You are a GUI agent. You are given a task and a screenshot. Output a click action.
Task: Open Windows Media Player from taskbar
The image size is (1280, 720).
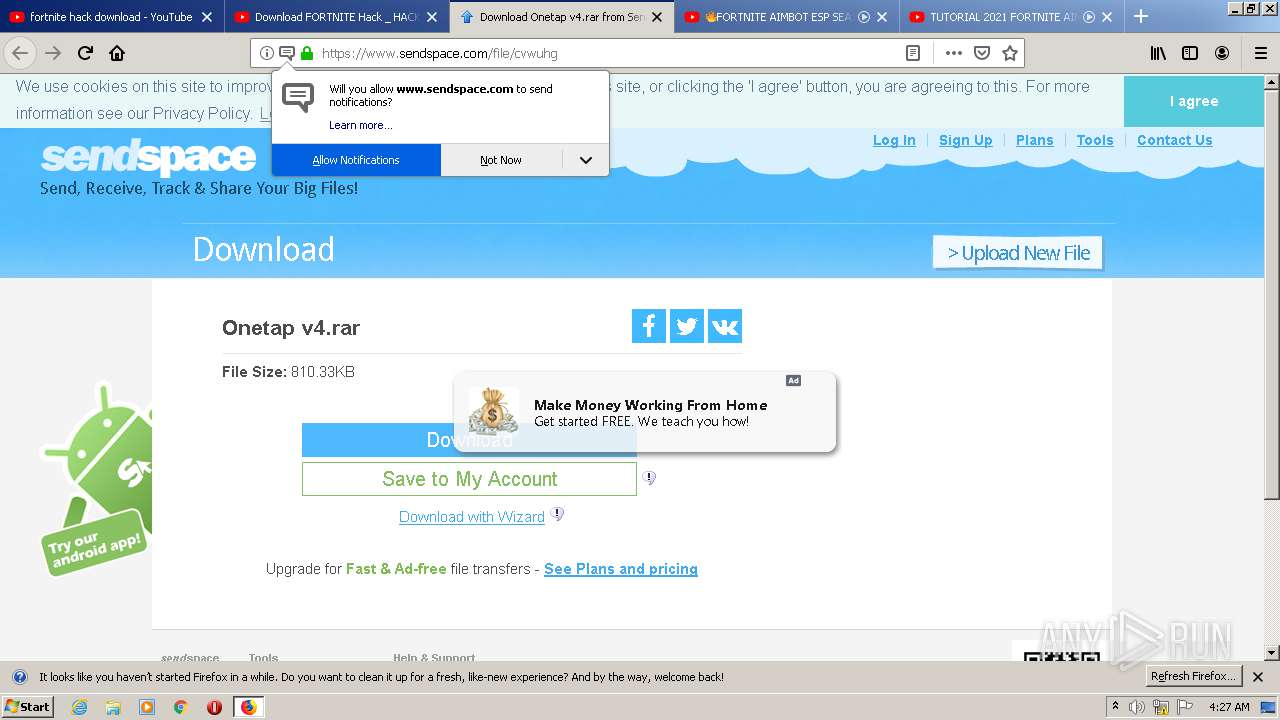point(147,707)
